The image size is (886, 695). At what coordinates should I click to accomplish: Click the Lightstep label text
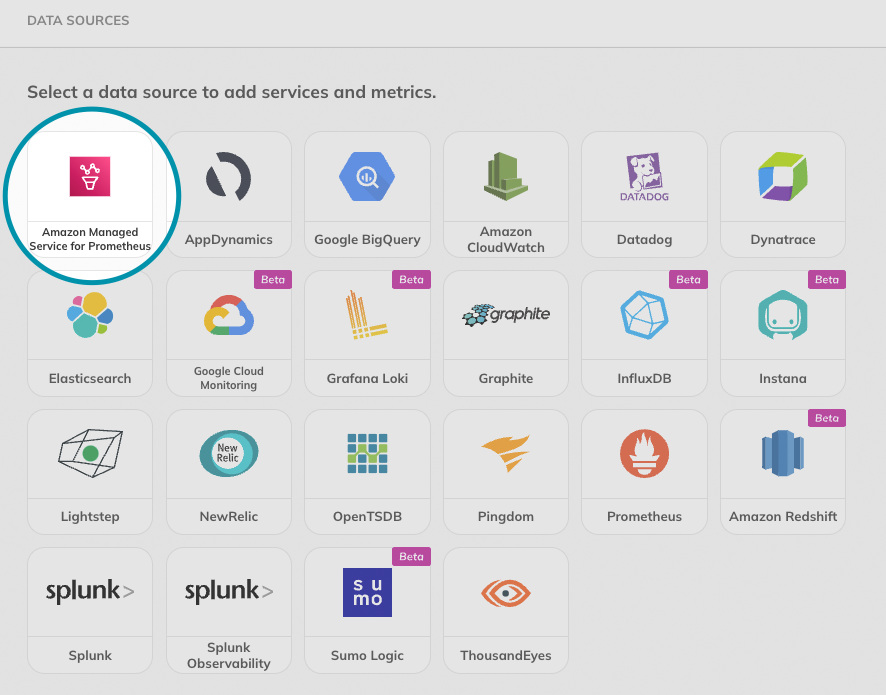[x=90, y=516]
